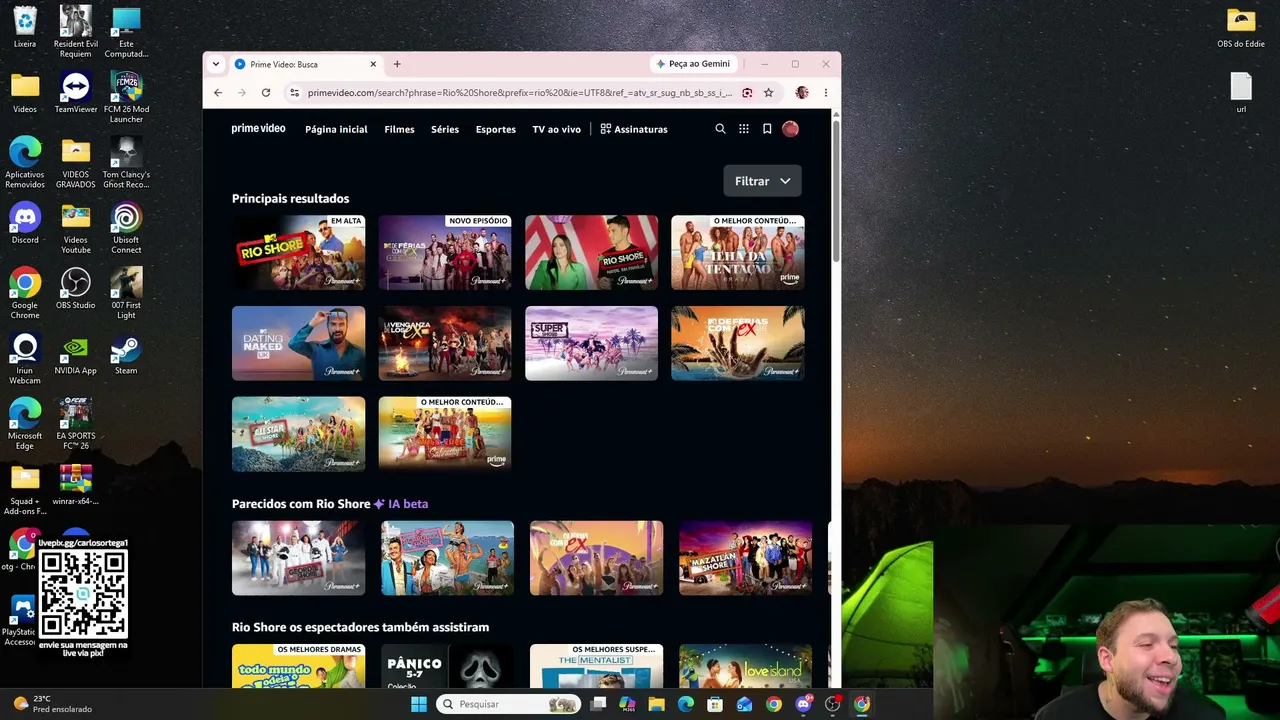
Task: Check the 23°C weather widget
Action: pyautogui.click(x=52, y=704)
